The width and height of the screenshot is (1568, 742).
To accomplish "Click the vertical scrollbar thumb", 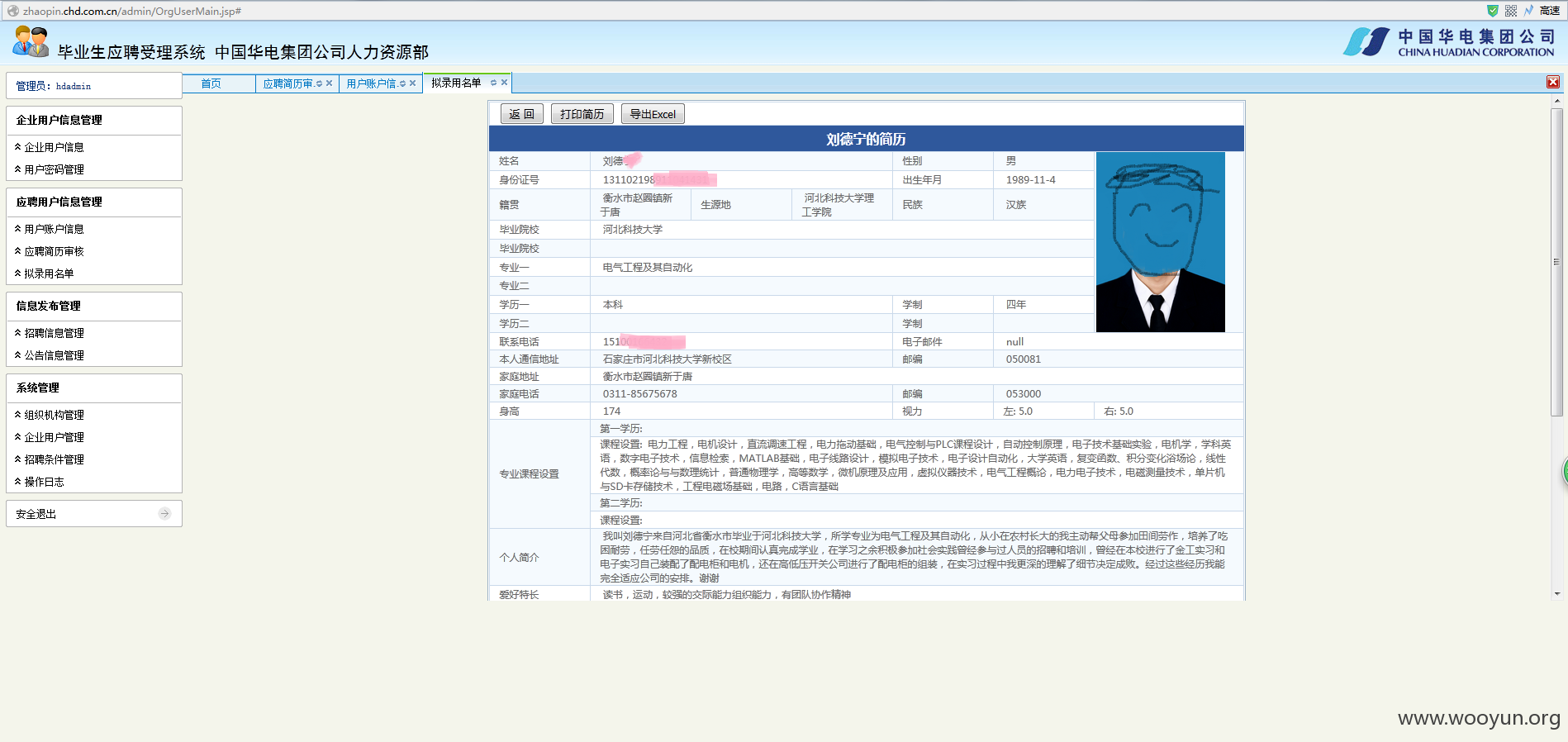I will click(x=1557, y=262).
